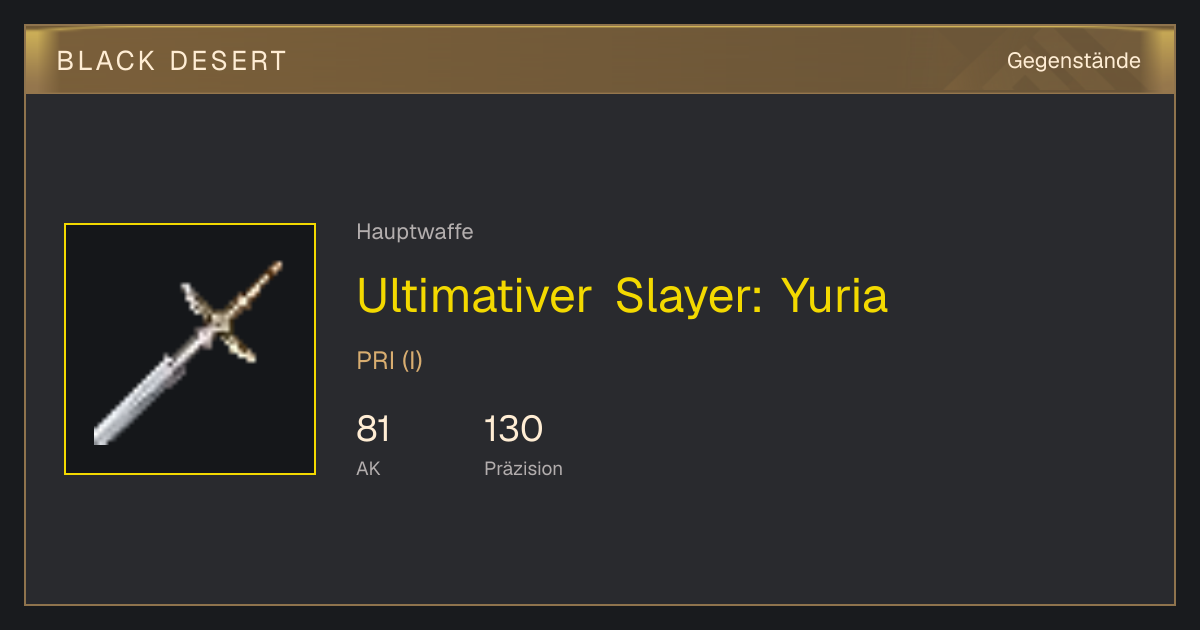Select the PRI (I) enhancement level text
1200x630 pixels.
point(390,361)
